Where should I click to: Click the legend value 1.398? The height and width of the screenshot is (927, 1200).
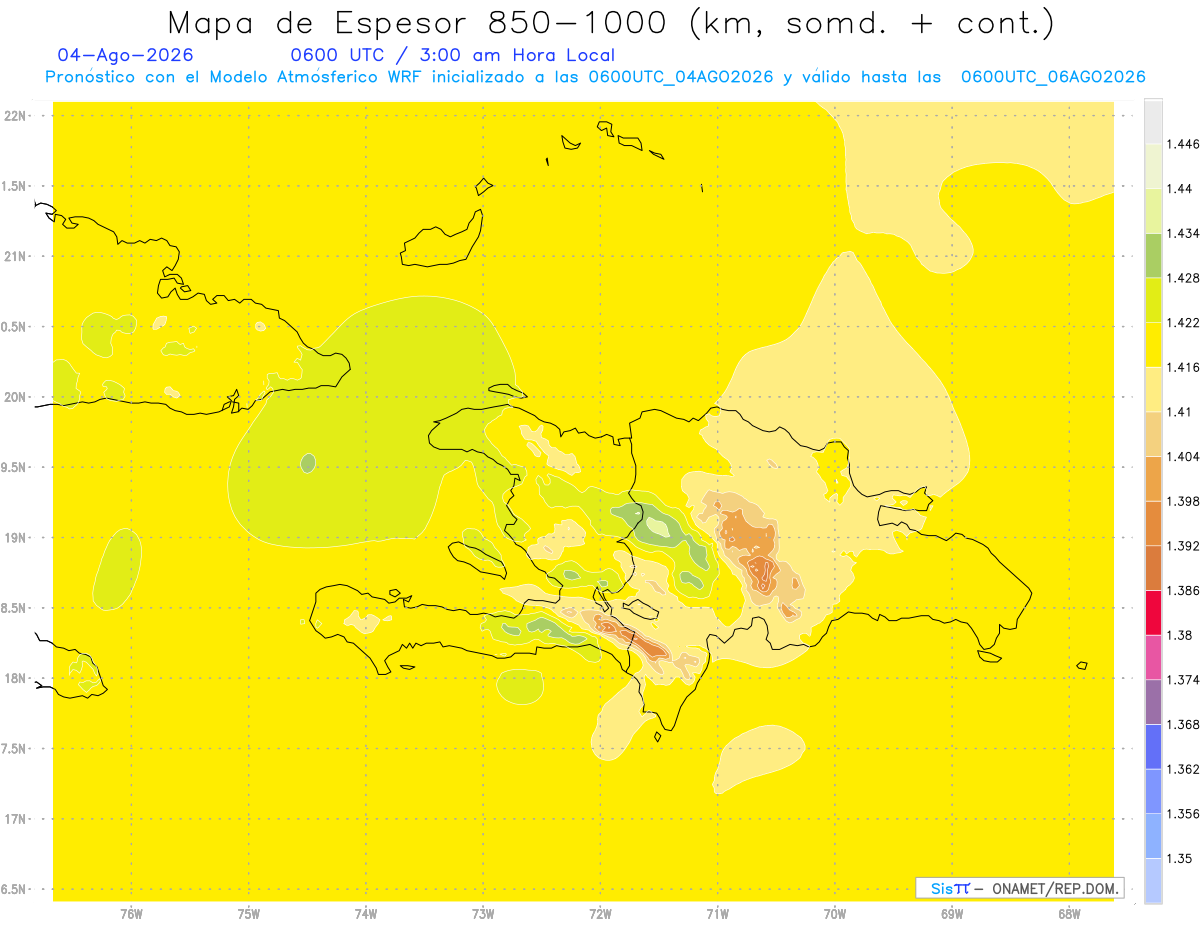1182,501
